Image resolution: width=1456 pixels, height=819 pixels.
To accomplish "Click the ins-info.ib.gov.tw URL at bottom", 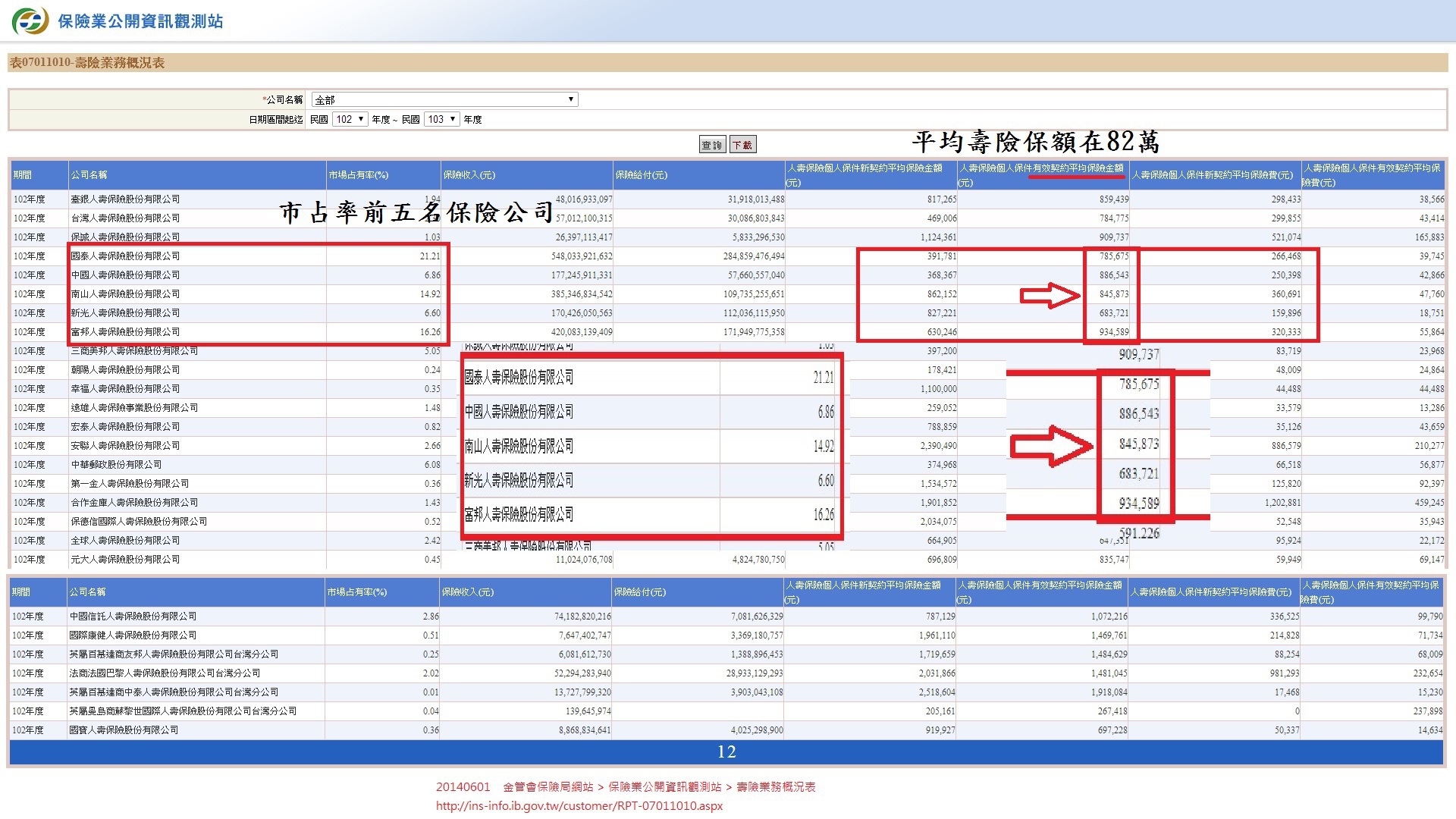I will (579, 806).
